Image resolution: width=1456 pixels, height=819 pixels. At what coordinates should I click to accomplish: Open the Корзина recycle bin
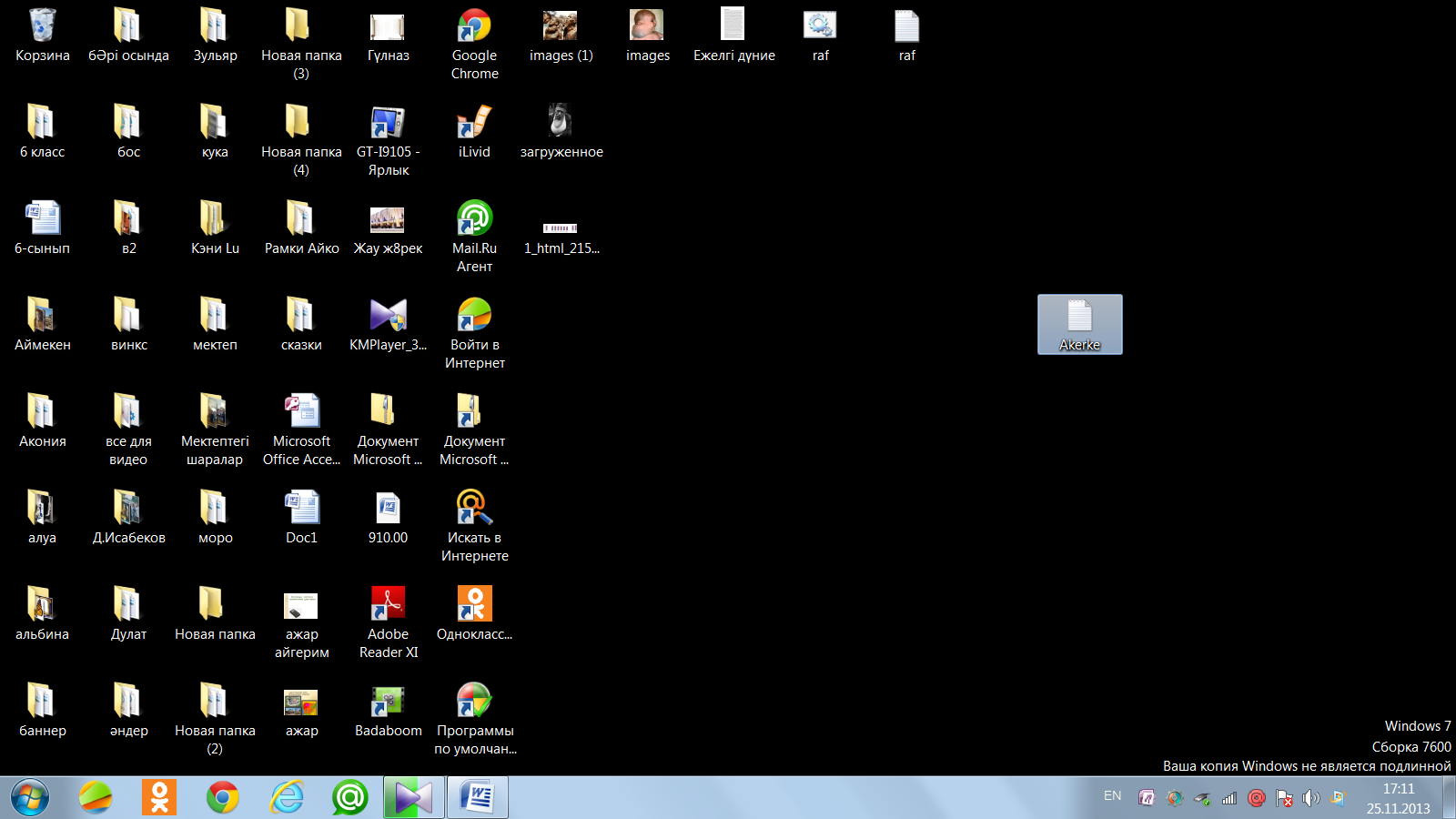(x=42, y=36)
